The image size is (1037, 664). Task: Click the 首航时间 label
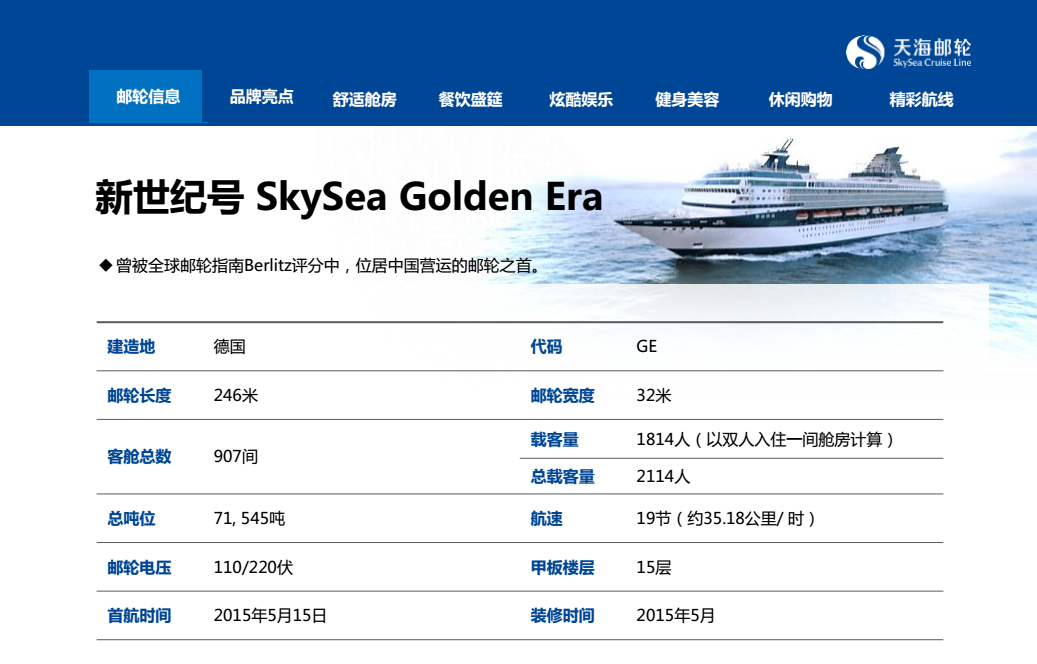tap(139, 616)
